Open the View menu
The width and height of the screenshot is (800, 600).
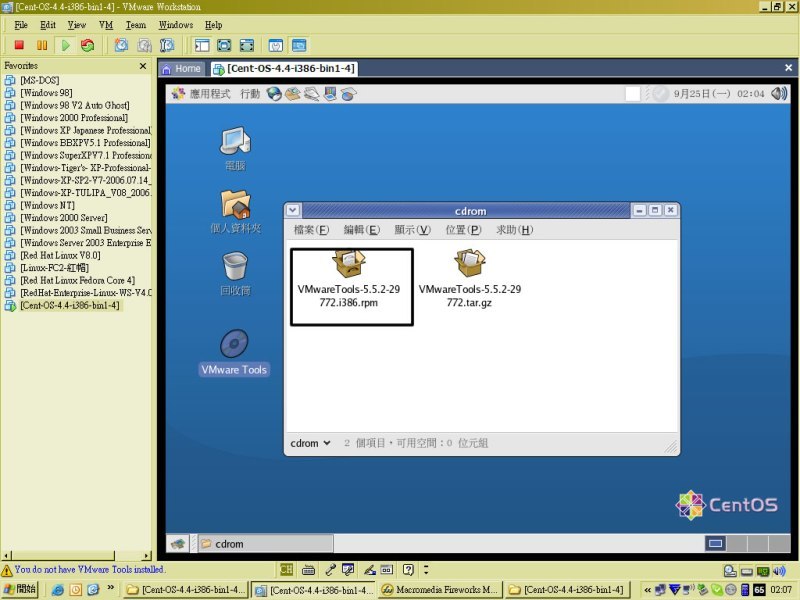pos(77,24)
